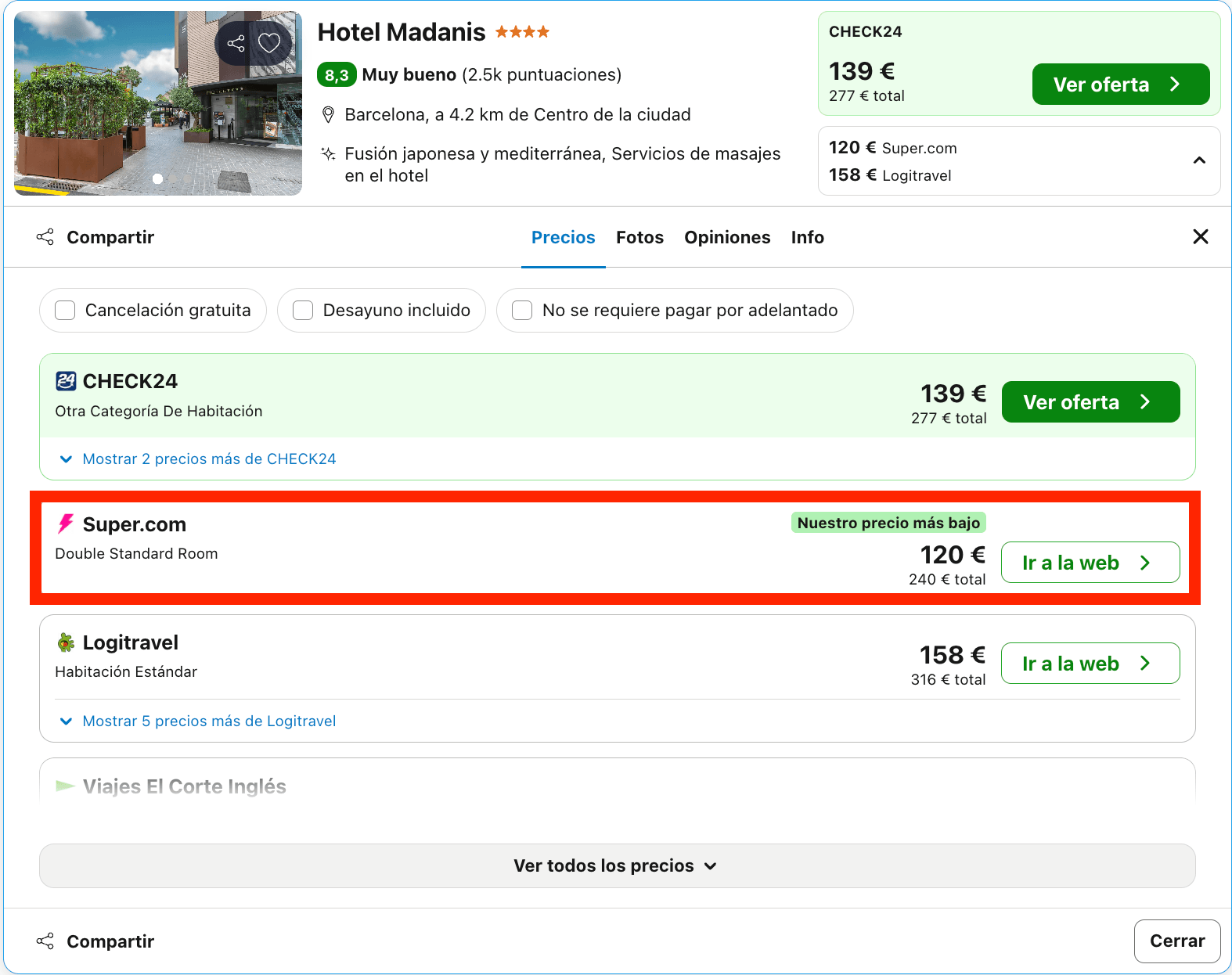1232x975 pixels.
Task: Click the top Compartir link
Action: pyautogui.click(x=110, y=237)
